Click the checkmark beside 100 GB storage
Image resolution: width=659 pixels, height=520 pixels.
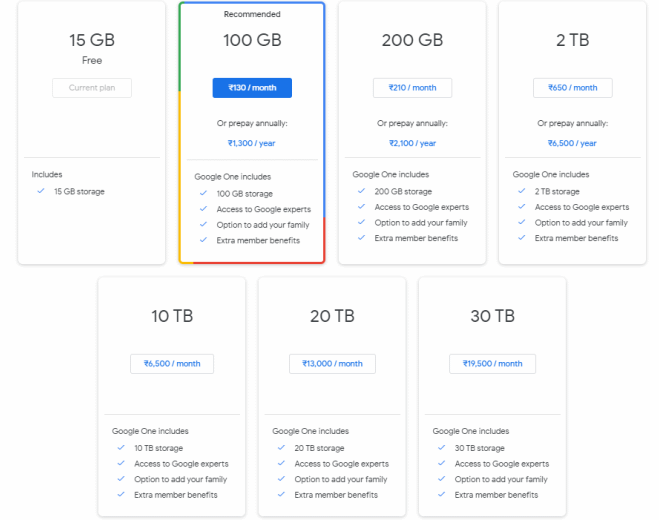203,193
